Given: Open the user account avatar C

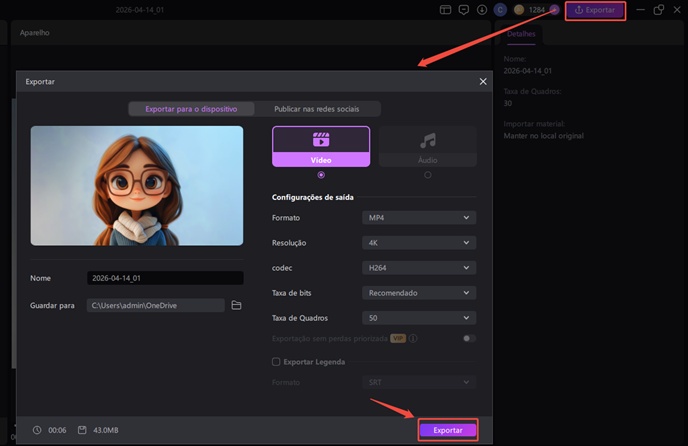Looking at the screenshot, I should pos(500,10).
